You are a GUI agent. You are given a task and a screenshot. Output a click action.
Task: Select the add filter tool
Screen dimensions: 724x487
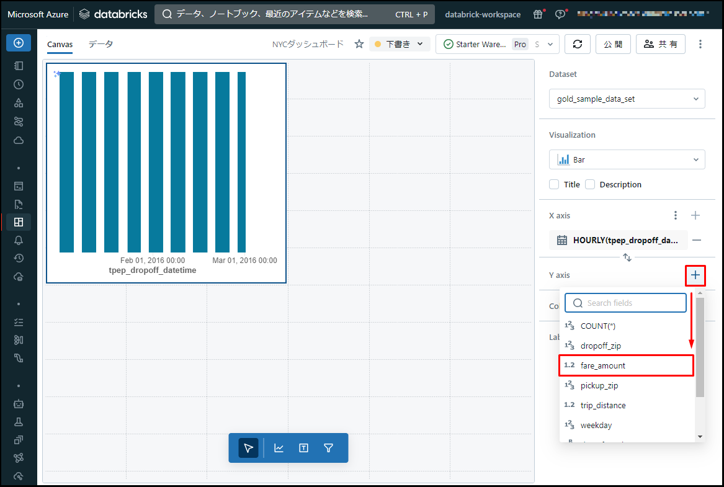(x=328, y=448)
